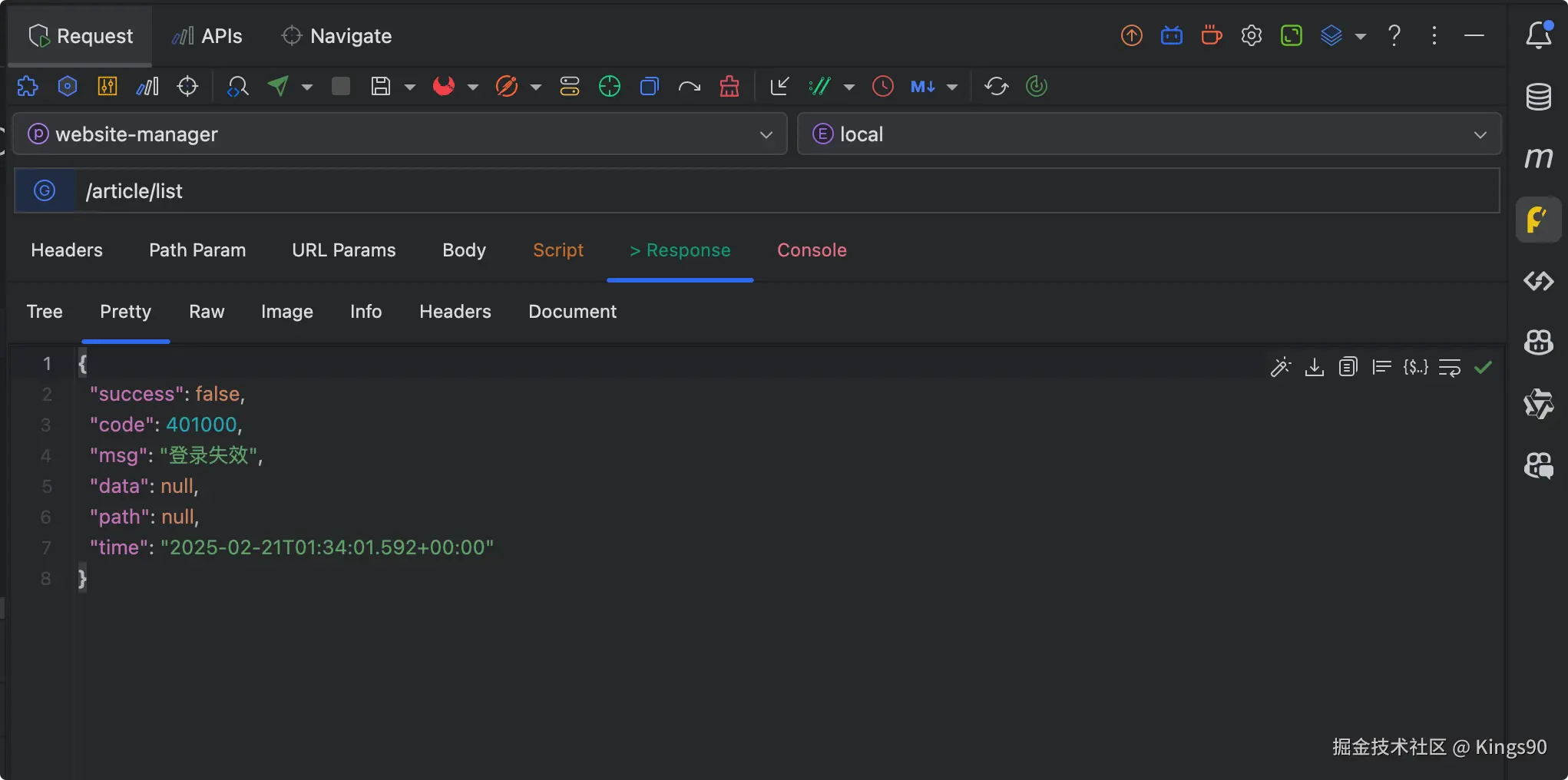1568x780 pixels.
Task: Open request history red clock icon
Action: click(x=883, y=86)
